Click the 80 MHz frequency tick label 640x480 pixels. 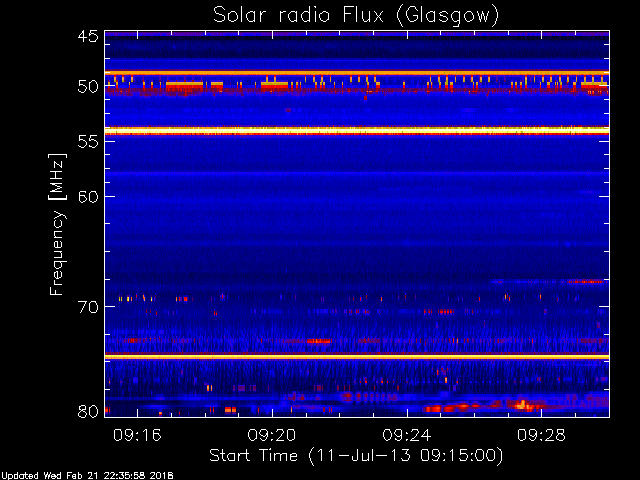point(88,411)
